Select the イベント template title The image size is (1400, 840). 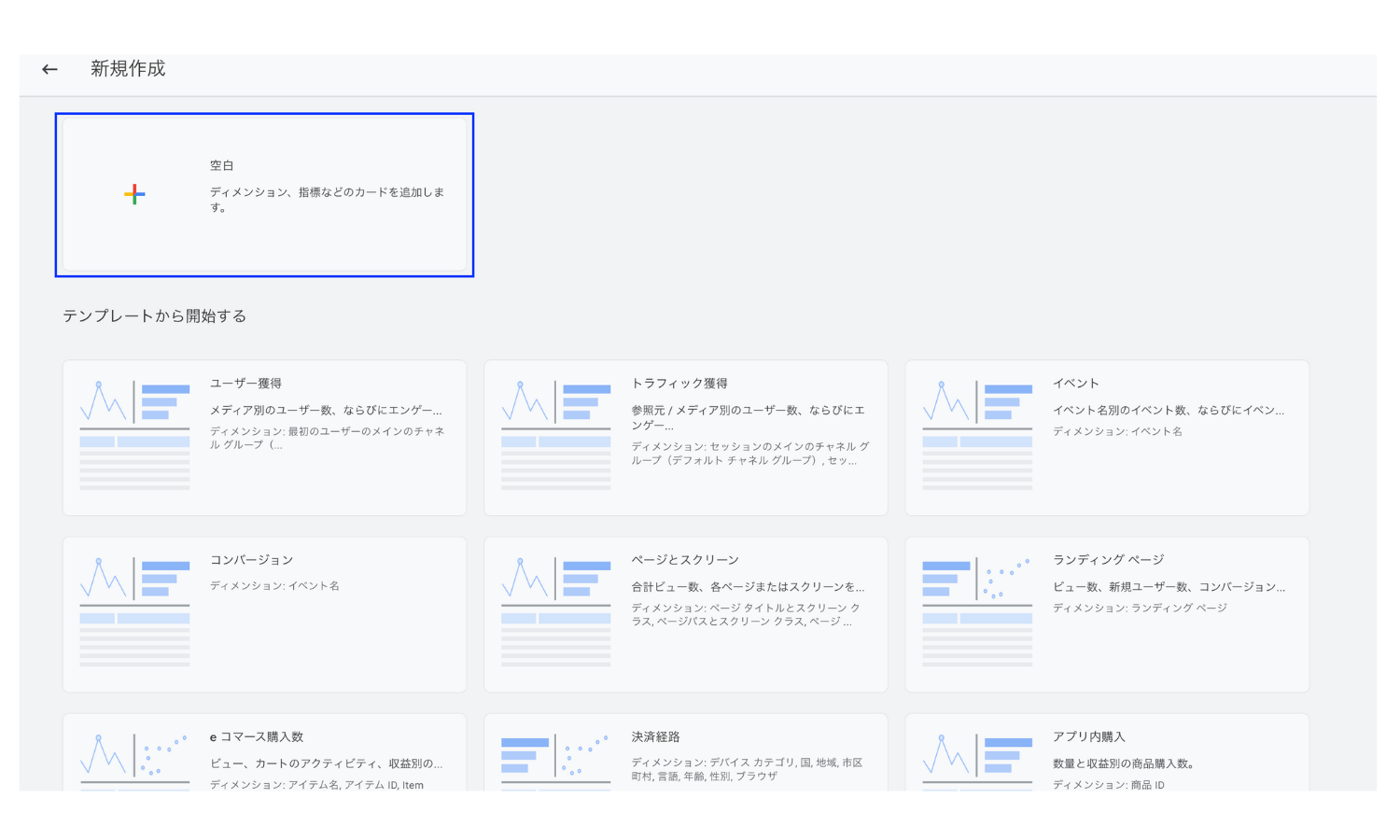pos(1076,384)
